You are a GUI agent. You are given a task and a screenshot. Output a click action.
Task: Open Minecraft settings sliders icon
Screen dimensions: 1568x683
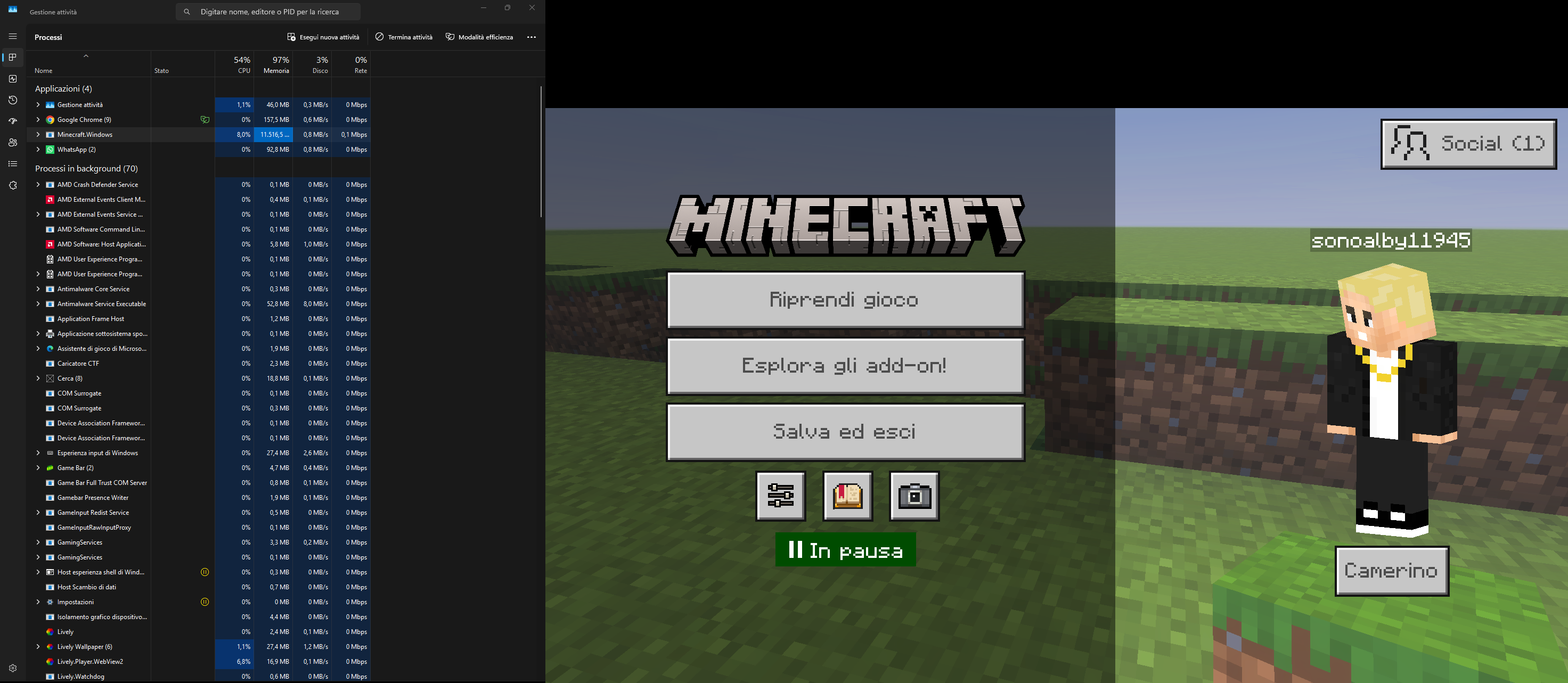point(780,496)
